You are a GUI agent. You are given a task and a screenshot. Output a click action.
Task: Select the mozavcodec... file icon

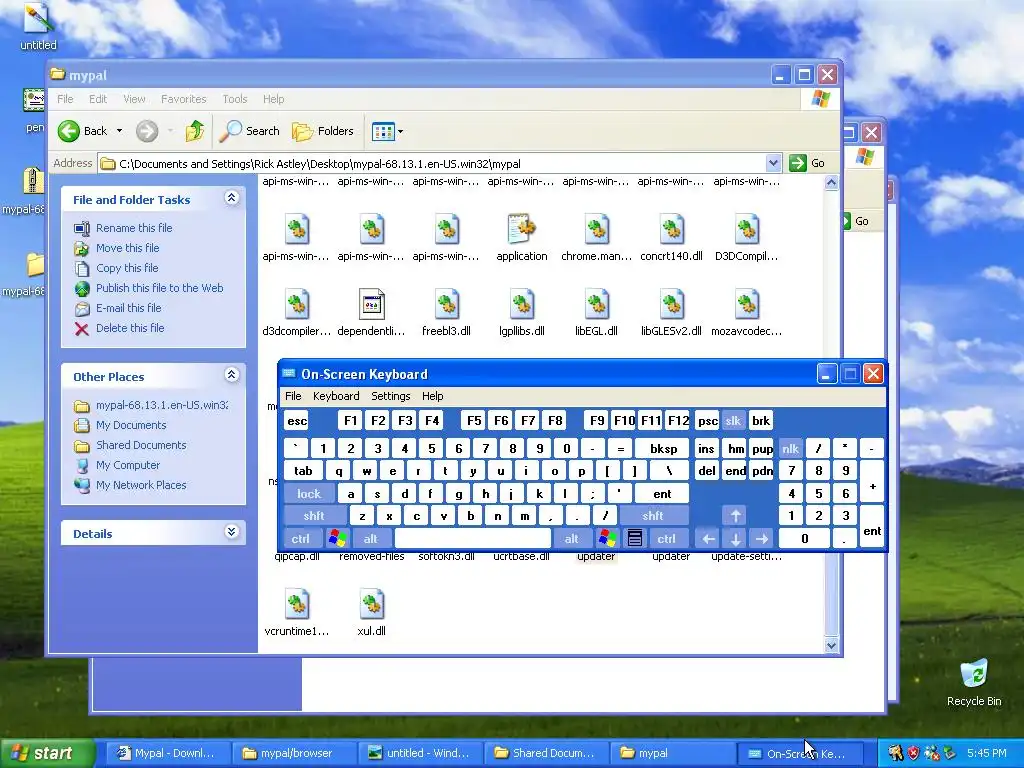[x=746, y=304]
